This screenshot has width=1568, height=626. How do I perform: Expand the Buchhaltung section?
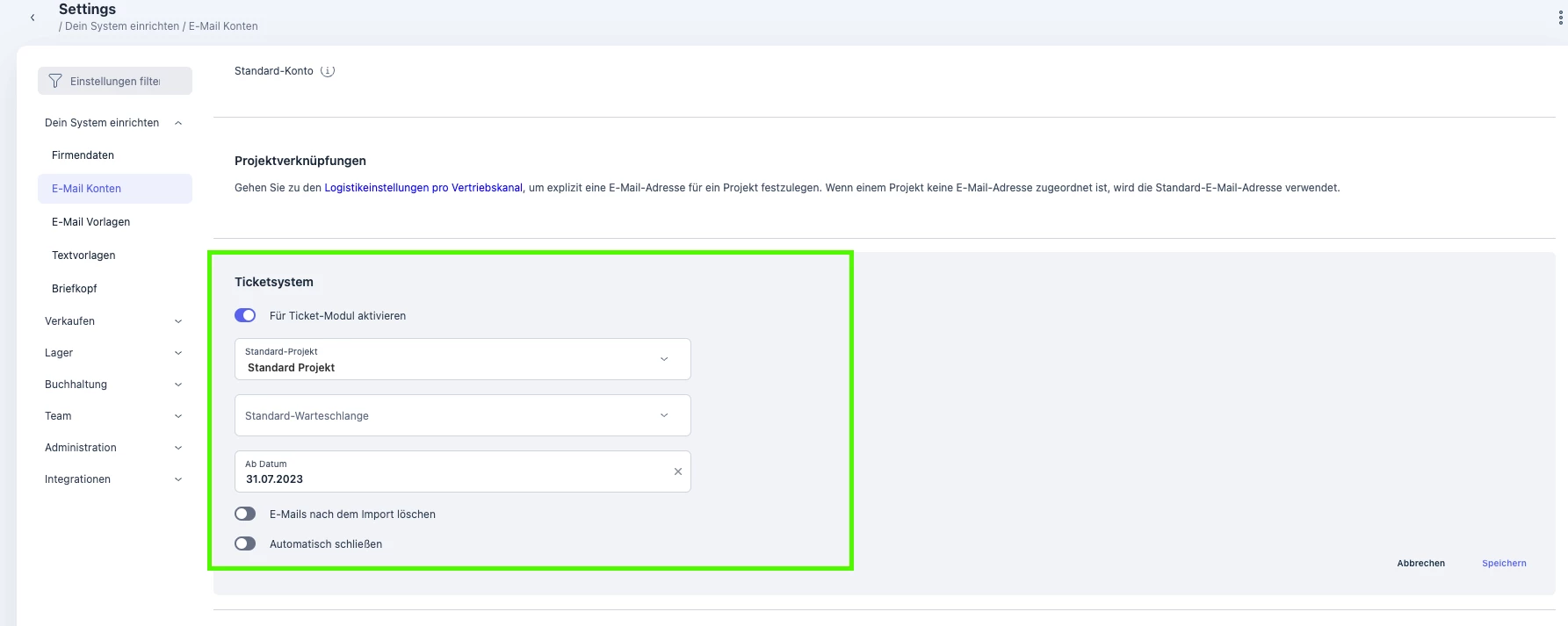point(114,385)
